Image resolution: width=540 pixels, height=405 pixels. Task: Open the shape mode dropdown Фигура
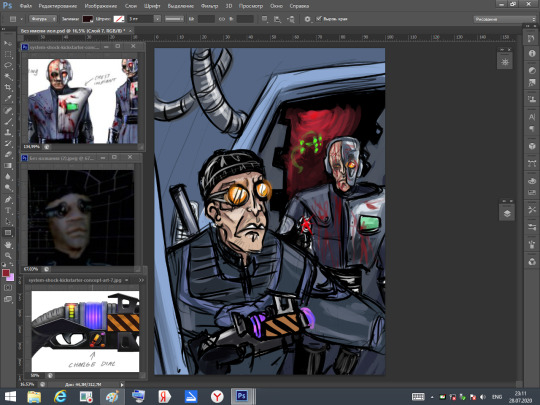tap(43, 19)
